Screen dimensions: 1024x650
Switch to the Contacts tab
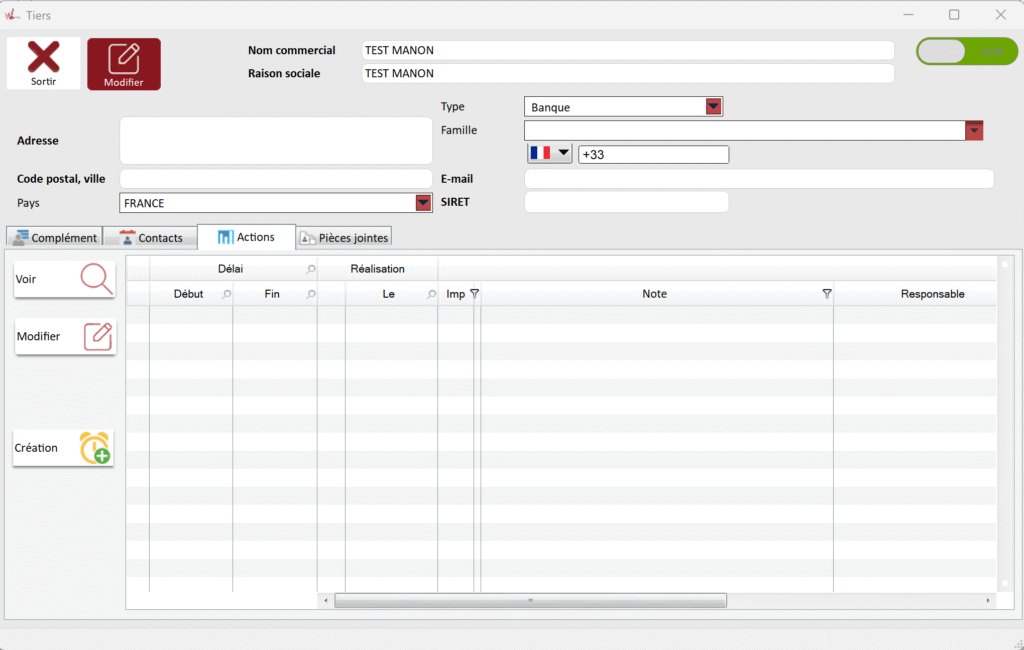[x=151, y=237]
